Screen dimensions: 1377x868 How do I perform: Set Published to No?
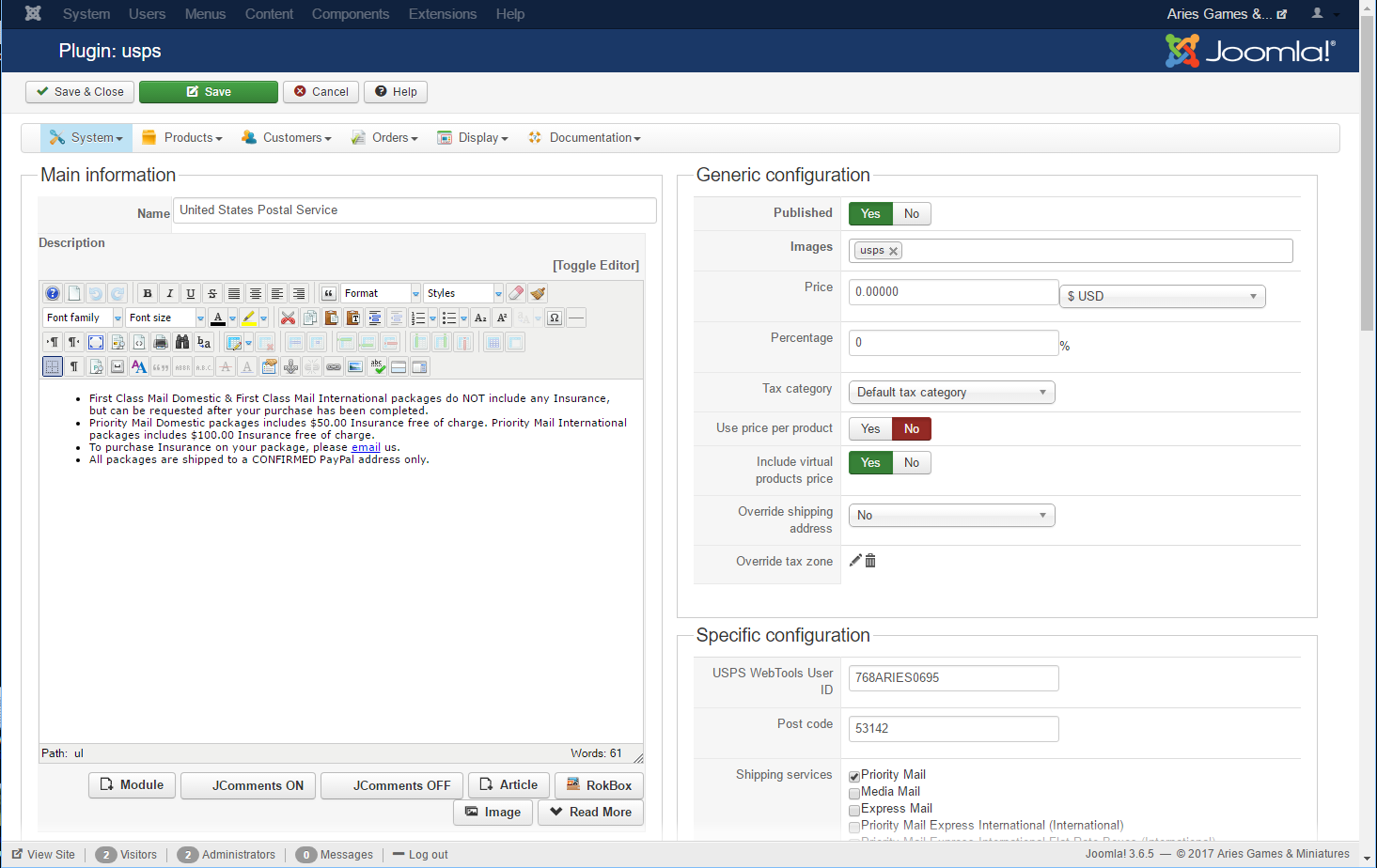click(912, 214)
